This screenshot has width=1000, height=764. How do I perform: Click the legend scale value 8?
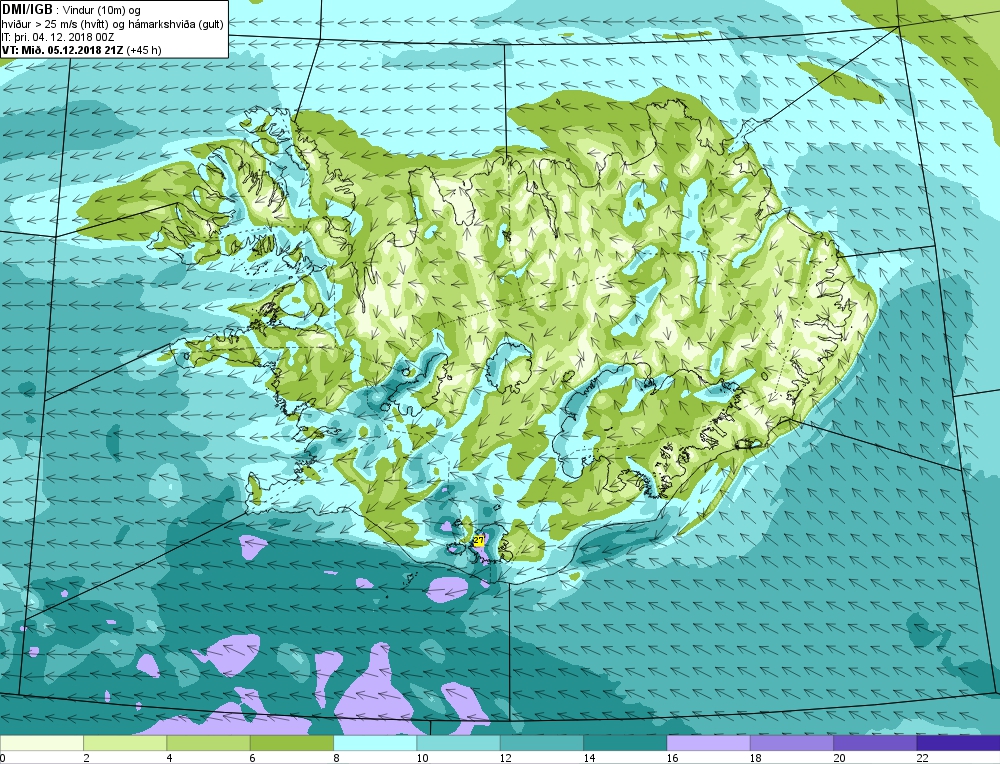point(336,758)
